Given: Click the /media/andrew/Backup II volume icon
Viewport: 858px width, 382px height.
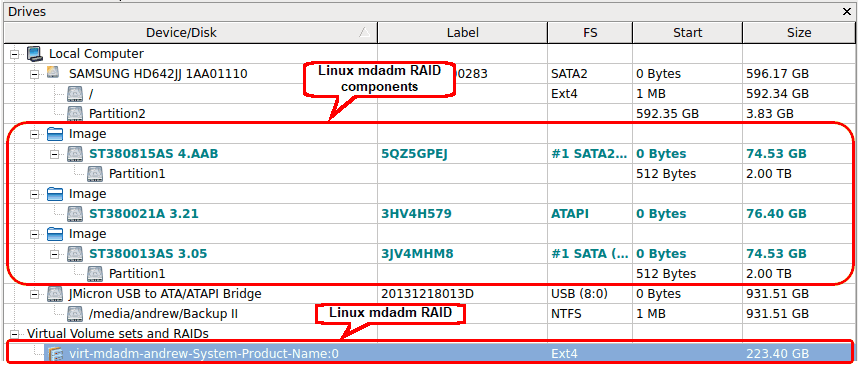Looking at the screenshot, I should [75, 314].
